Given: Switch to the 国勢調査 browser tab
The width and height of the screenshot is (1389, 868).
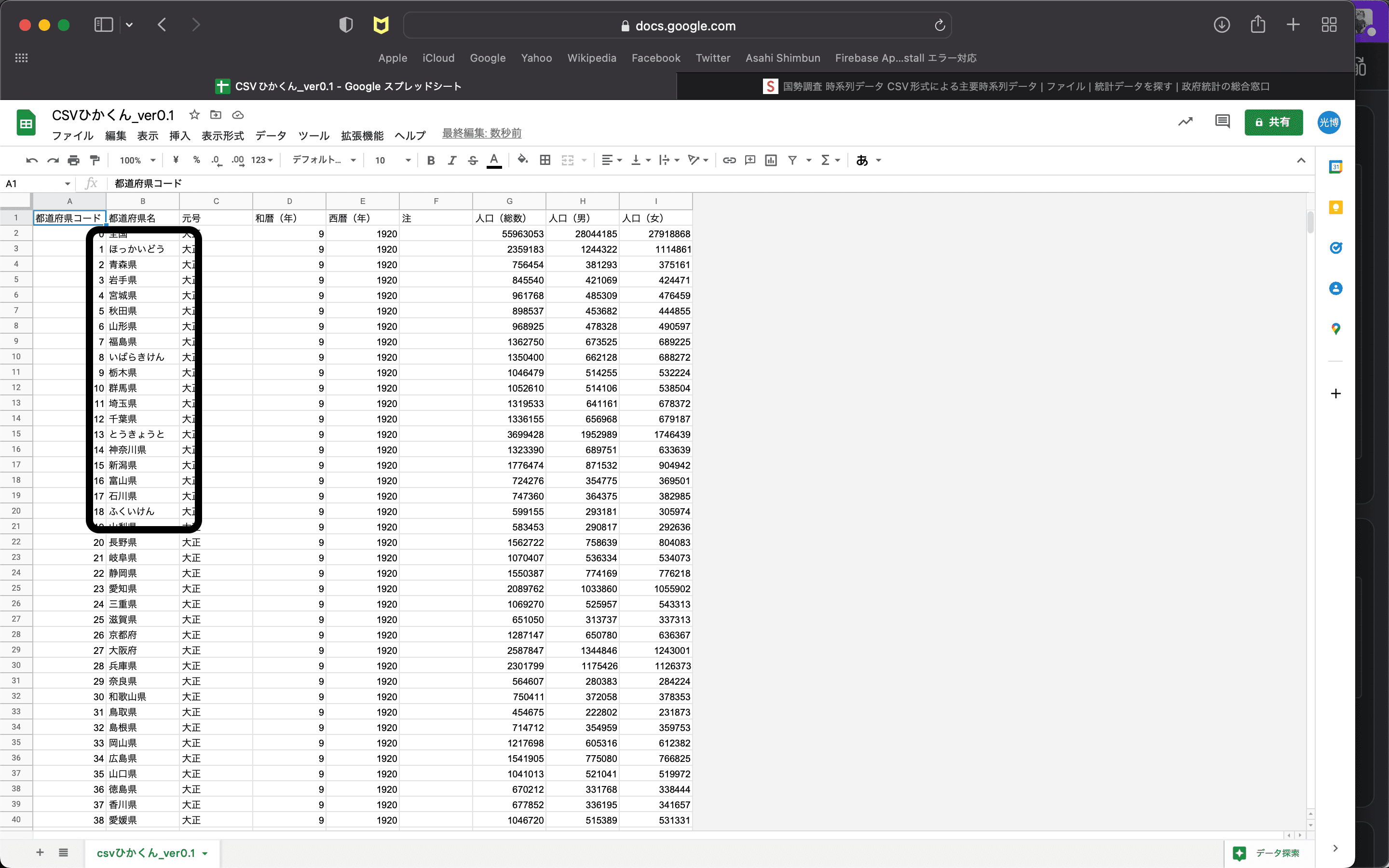Looking at the screenshot, I should pos(1016,86).
